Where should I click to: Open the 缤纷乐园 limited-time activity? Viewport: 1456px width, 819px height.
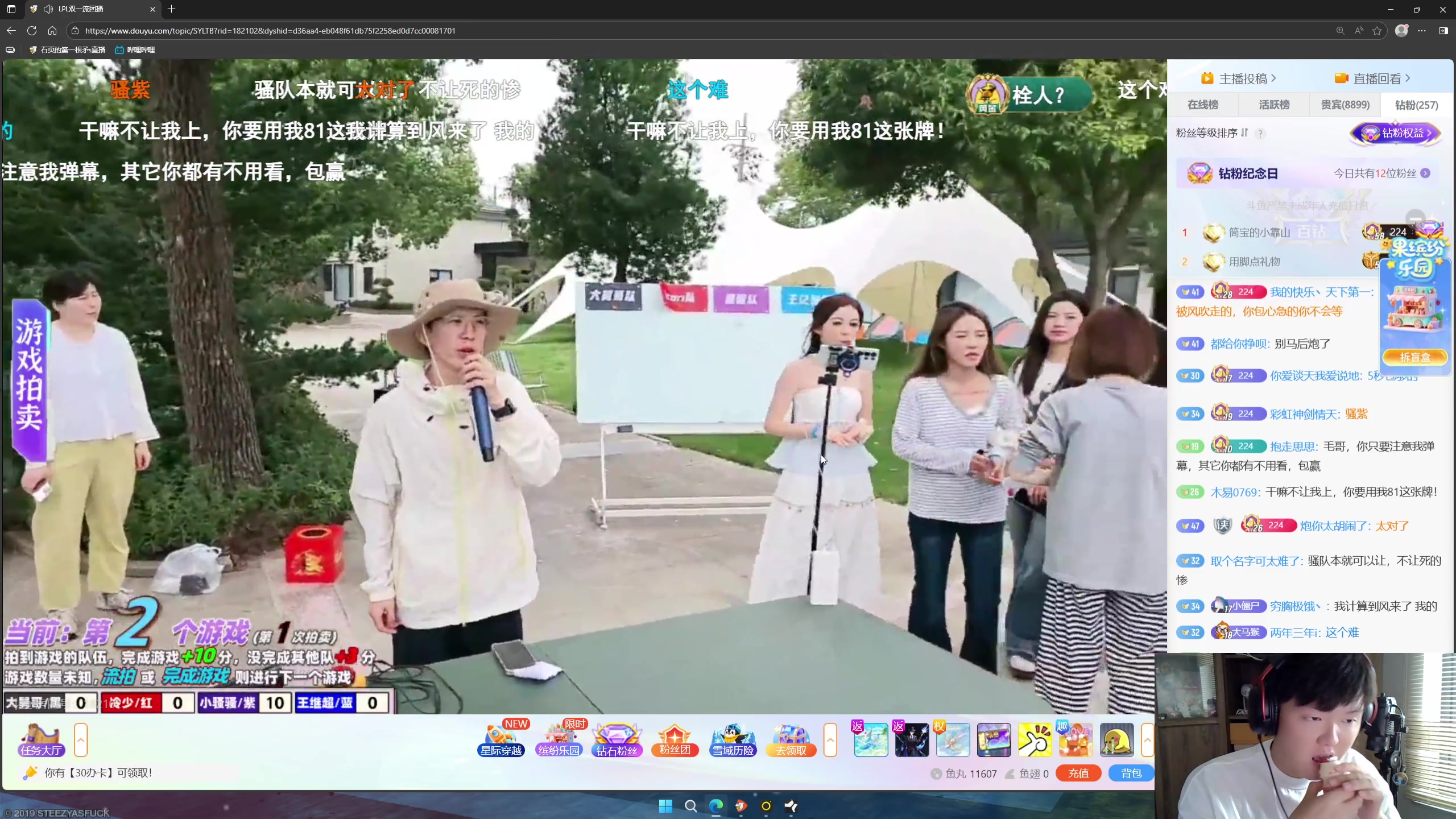click(x=559, y=739)
